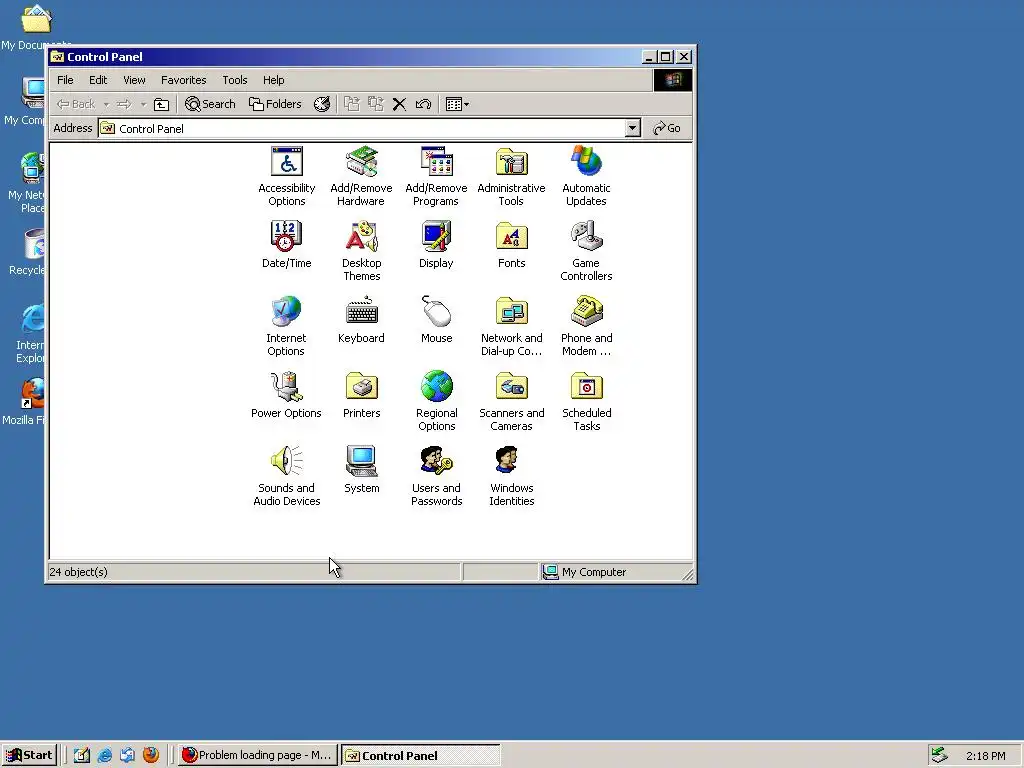The height and width of the screenshot is (768, 1024).
Task: Open Date/Time settings icon
Action: 287,245
